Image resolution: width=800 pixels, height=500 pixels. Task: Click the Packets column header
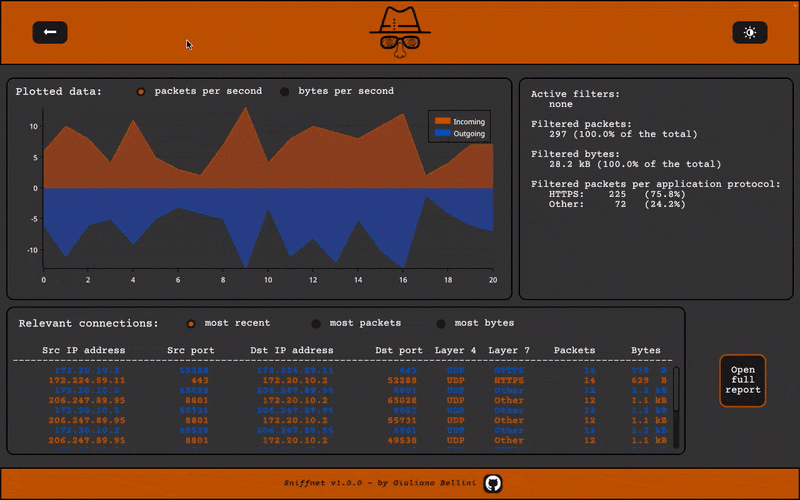point(574,351)
